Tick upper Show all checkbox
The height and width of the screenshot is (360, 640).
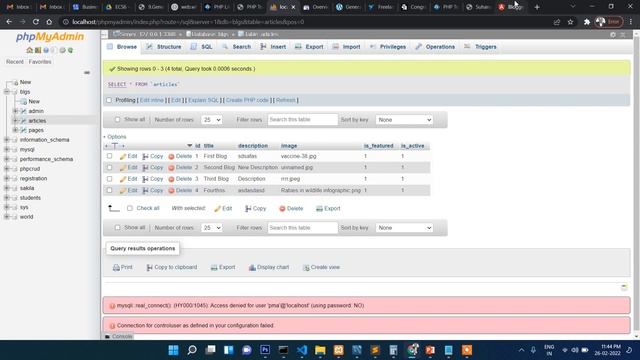[118, 120]
